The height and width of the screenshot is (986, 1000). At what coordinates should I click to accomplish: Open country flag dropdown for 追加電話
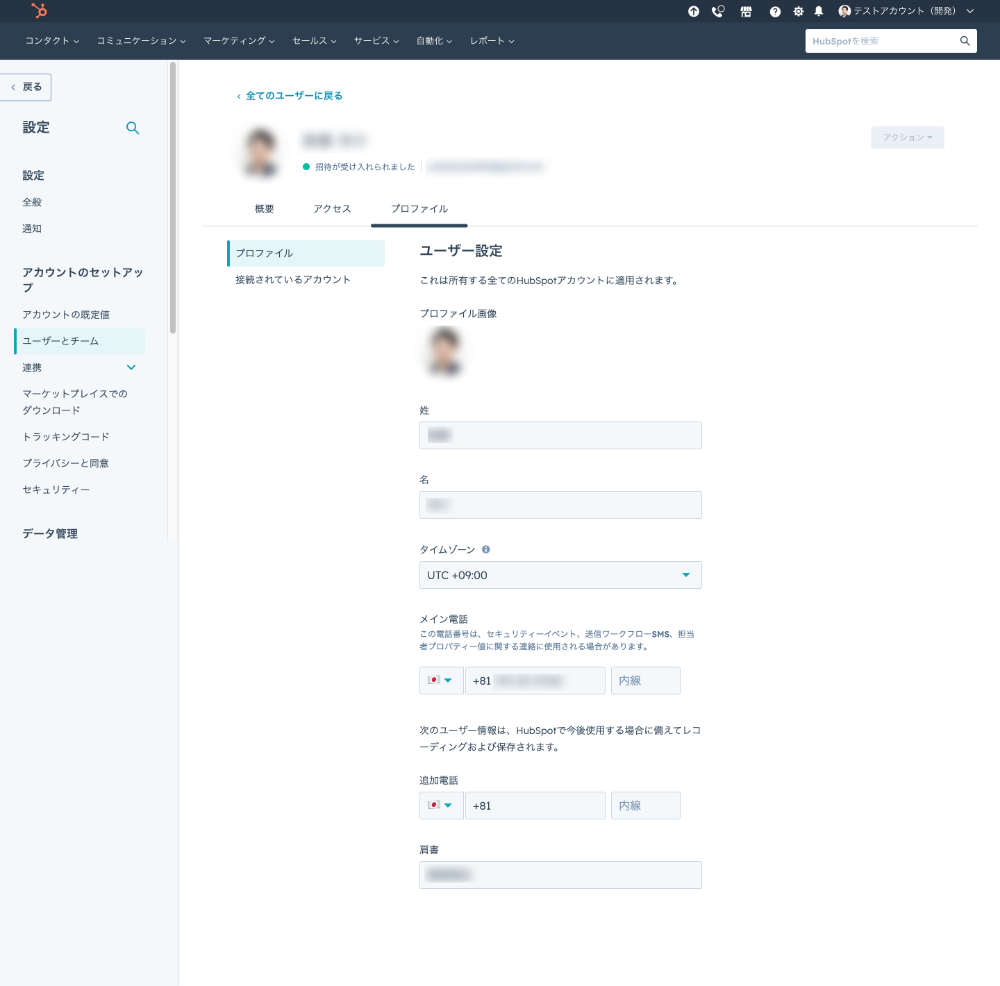(441, 806)
